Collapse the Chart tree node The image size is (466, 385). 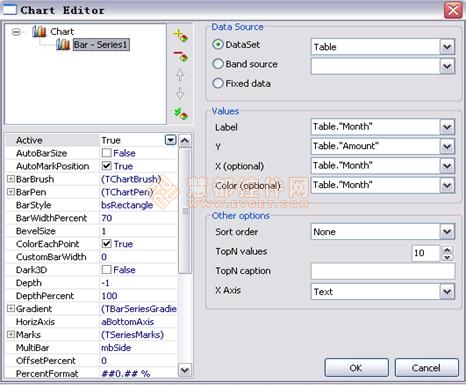tap(16, 32)
